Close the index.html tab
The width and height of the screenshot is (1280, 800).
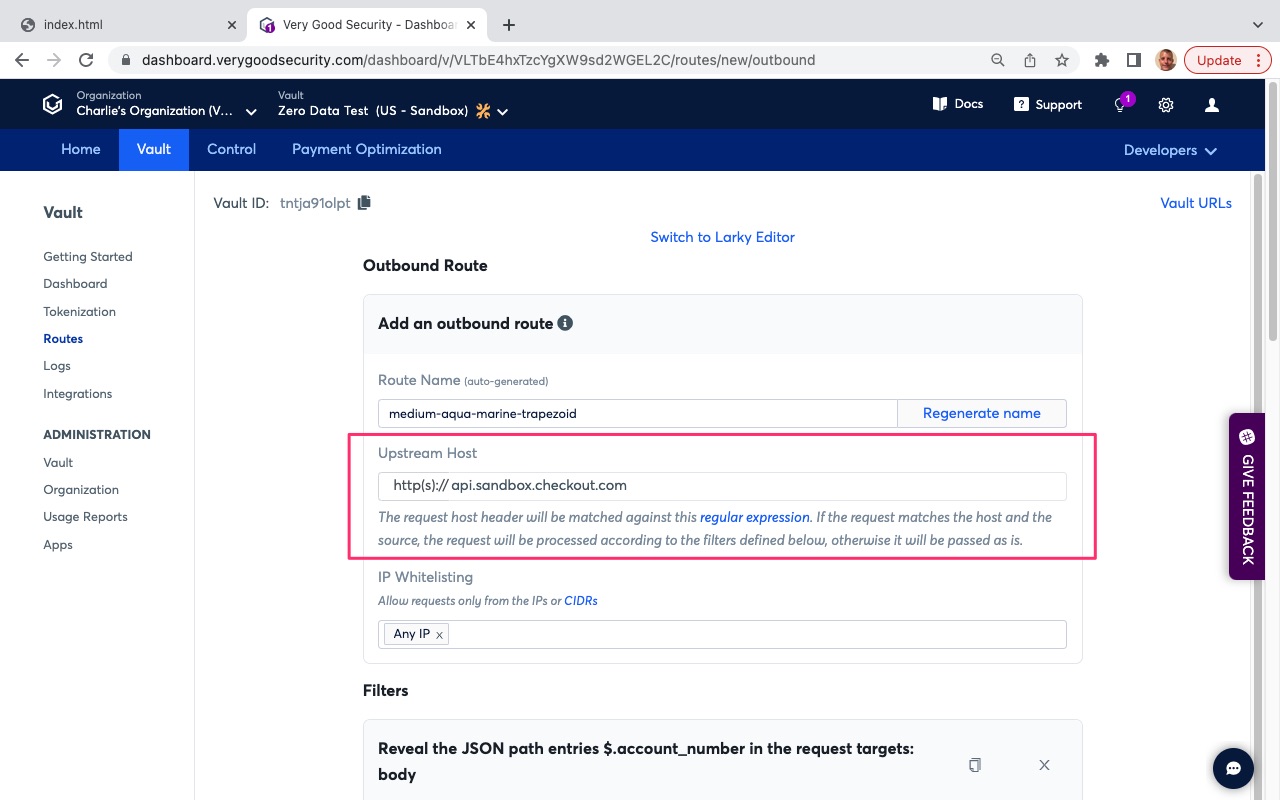point(231,25)
